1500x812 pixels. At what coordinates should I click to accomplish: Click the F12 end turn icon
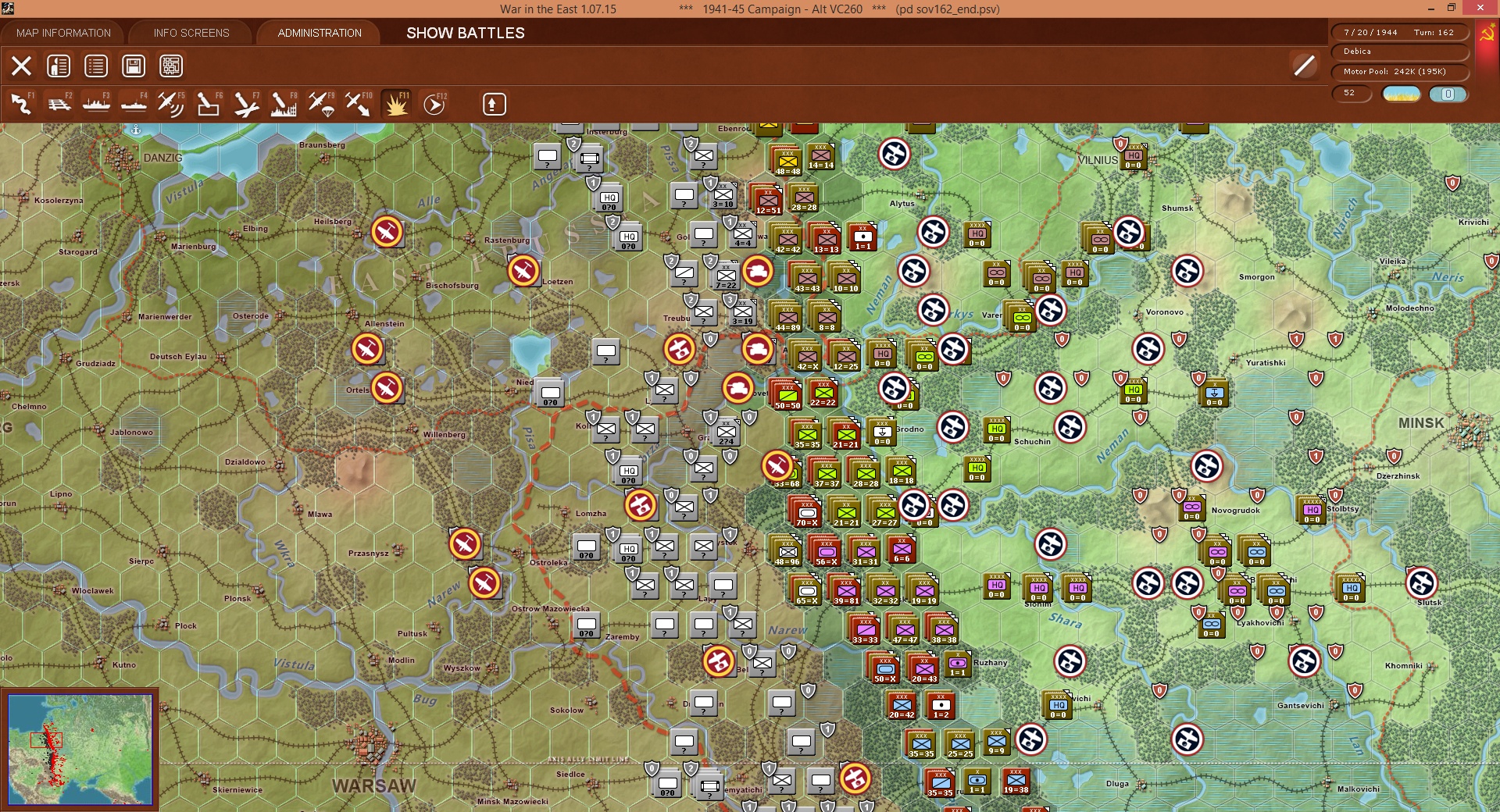tap(434, 104)
